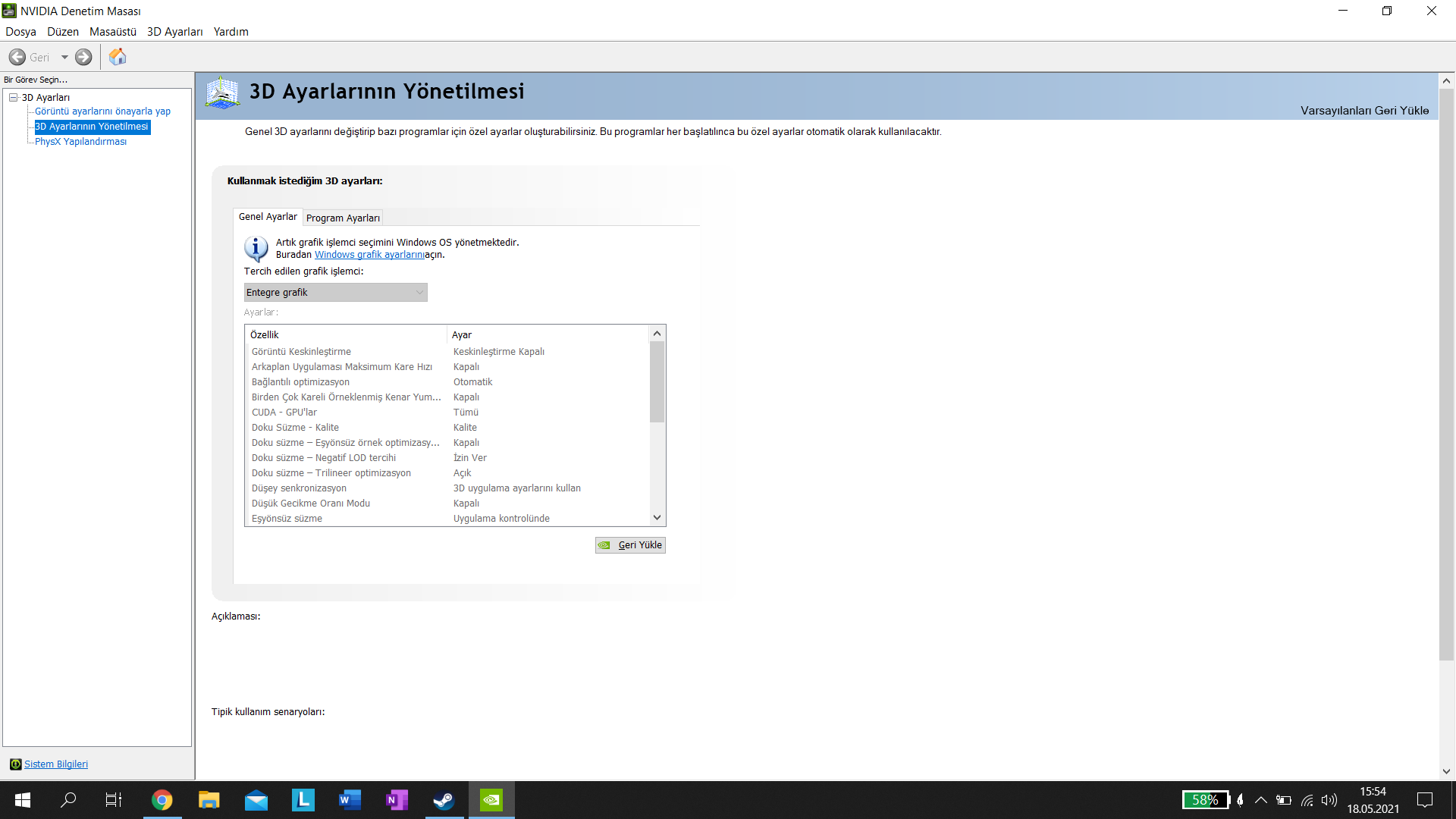Click the Forward arrow toolbar icon
The height and width of the screenshot is (819, 1456).
(83, 57)
